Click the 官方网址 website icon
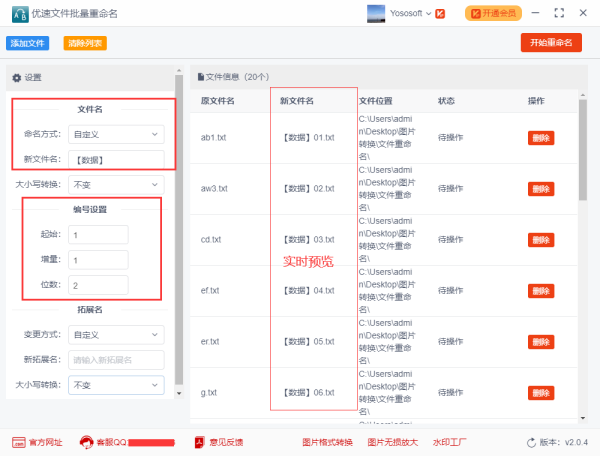 point(18,442)
